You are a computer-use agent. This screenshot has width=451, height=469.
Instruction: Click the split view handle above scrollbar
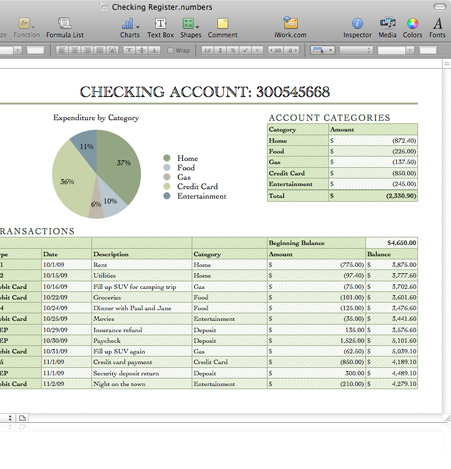click(x=447, y=64)
